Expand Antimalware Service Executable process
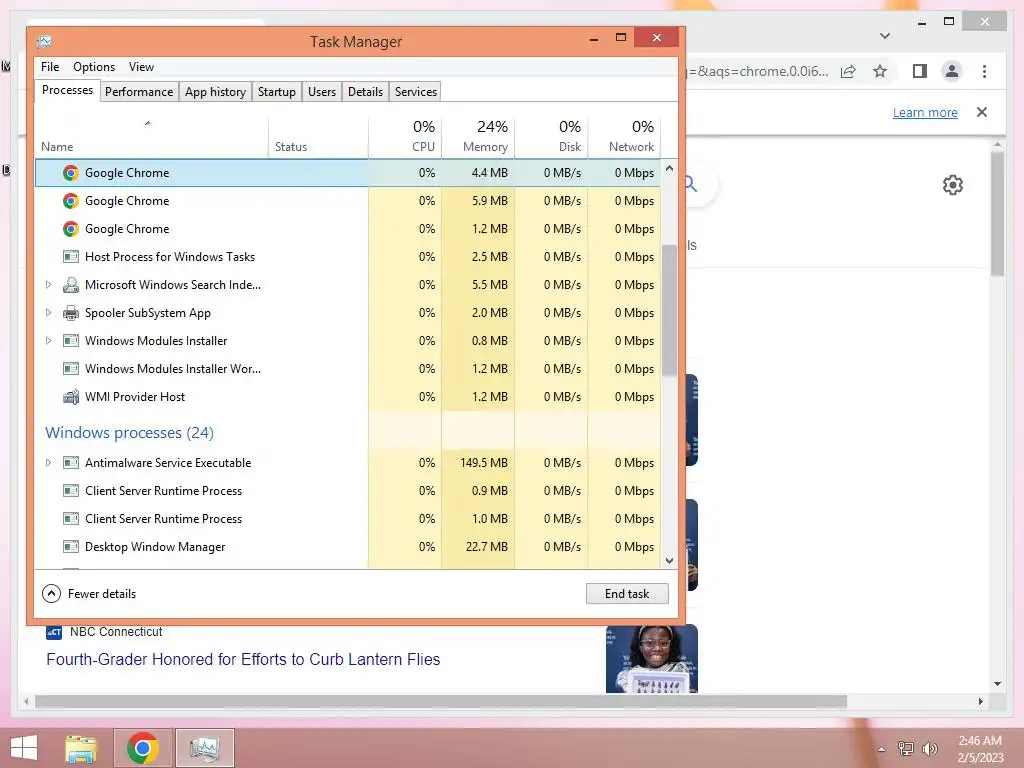The height and width of the screenshot is (768, 1024). (48, 463)
